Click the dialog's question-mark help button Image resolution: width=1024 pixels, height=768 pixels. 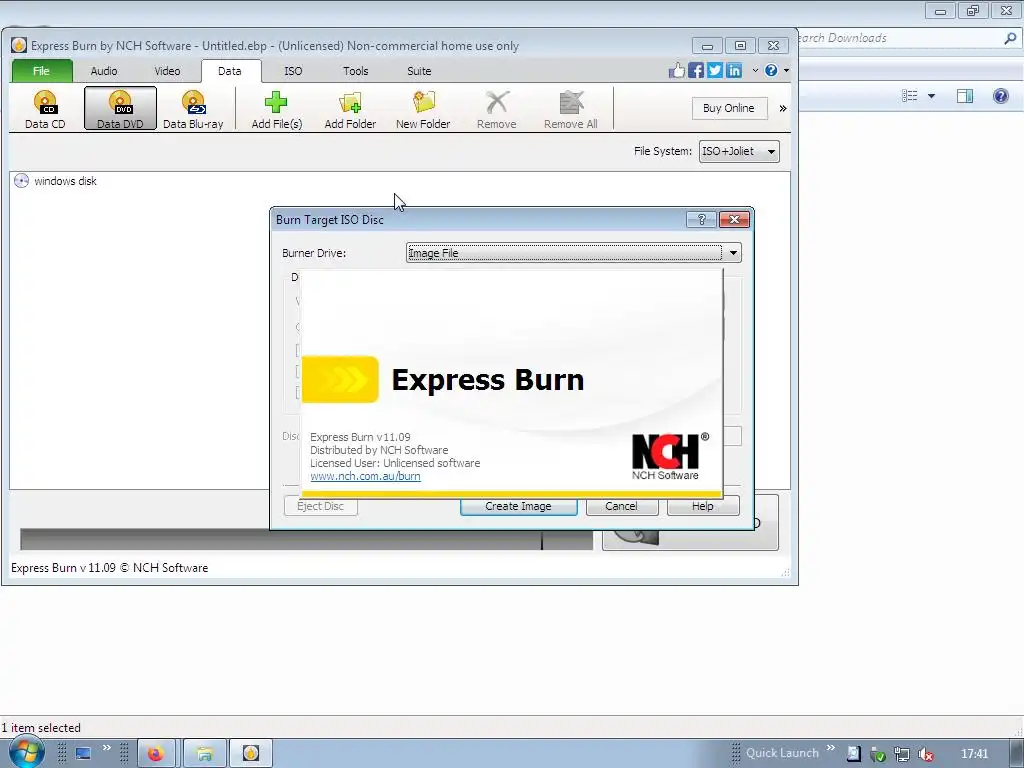pyautogui.click(x=701, y=219)
